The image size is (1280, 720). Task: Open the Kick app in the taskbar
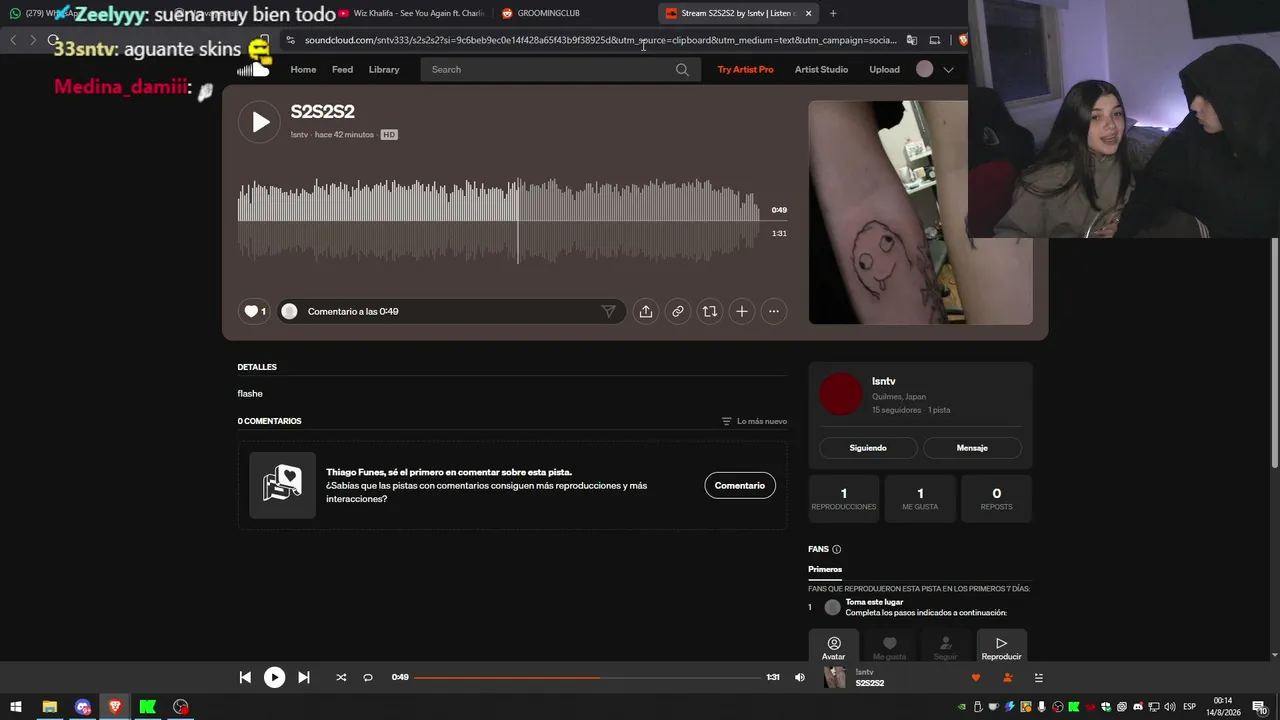point(148,707)
